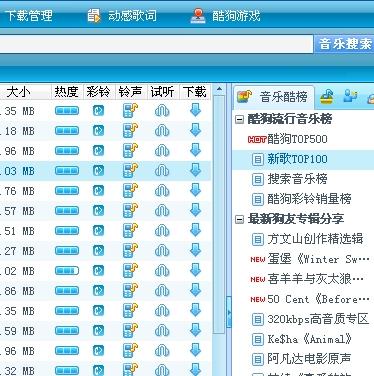Set ringtone for the 59 MB row song
Viewport: 374px width, 376px height.
[x=130, y=331]
